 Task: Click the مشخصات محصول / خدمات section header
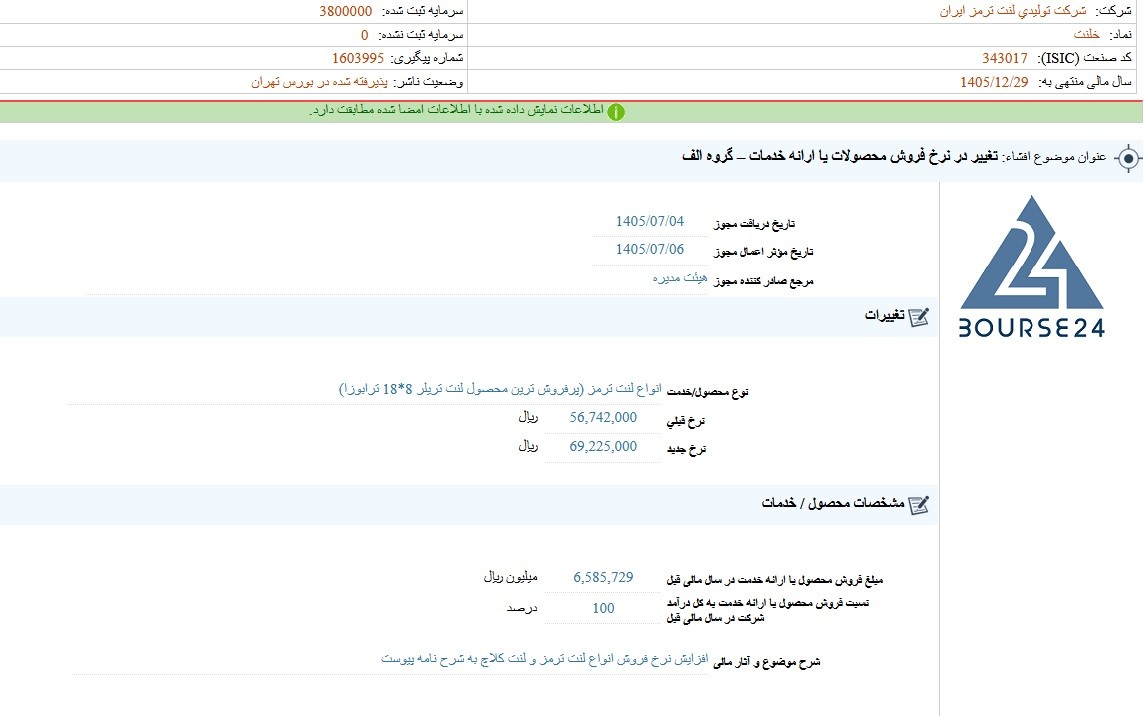coord(832,503)
